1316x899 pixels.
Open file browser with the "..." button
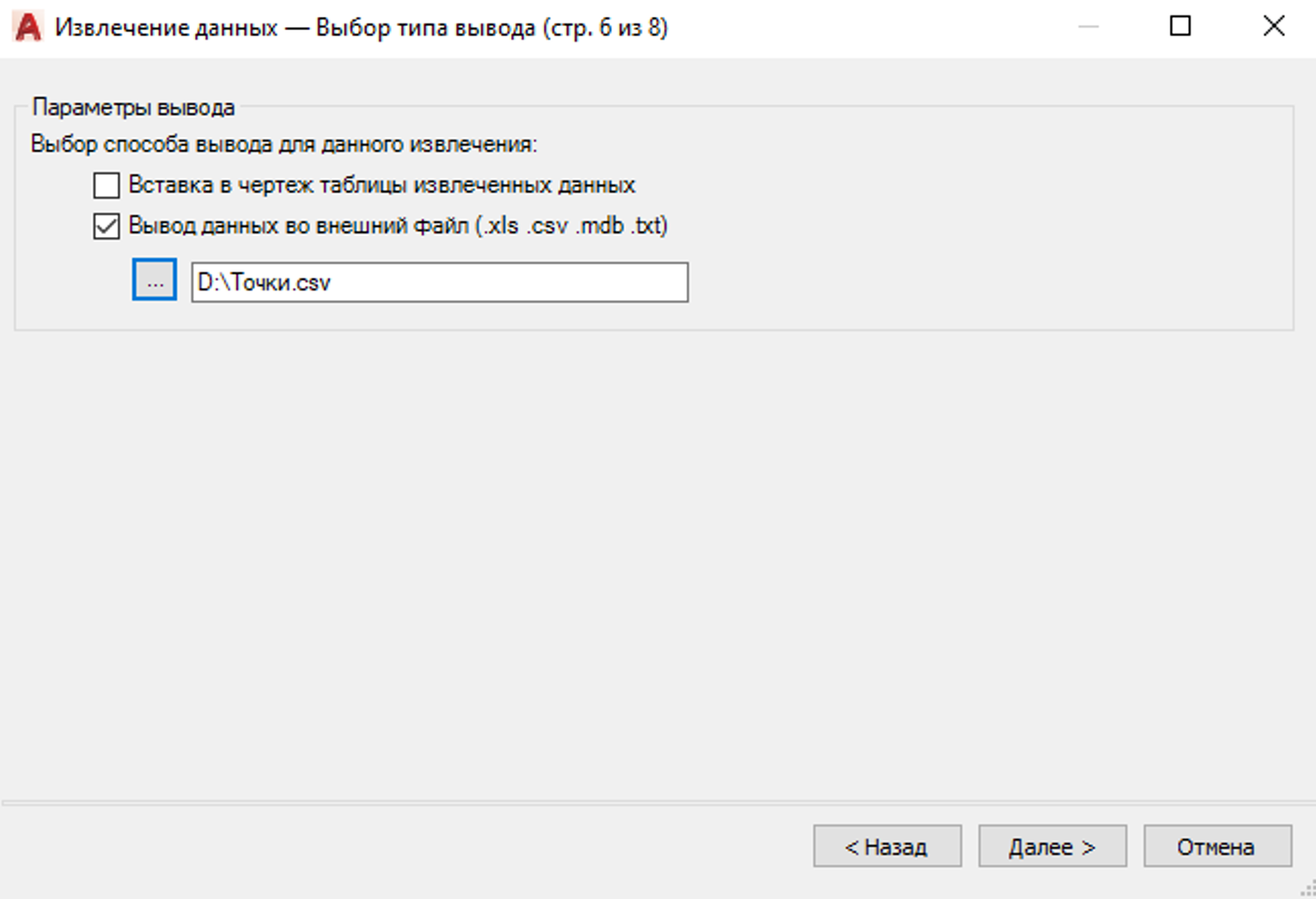click(x=155, y=281)
